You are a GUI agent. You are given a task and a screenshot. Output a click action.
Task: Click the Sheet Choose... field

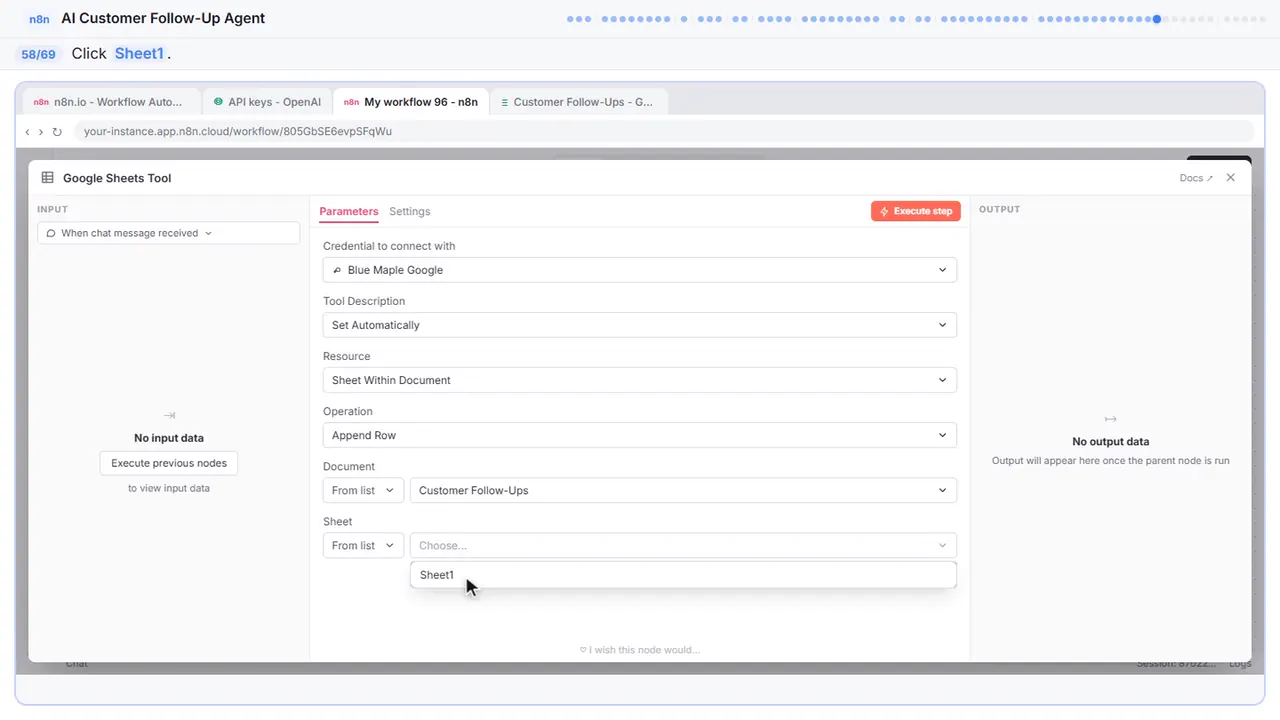[x=683, y=545]
